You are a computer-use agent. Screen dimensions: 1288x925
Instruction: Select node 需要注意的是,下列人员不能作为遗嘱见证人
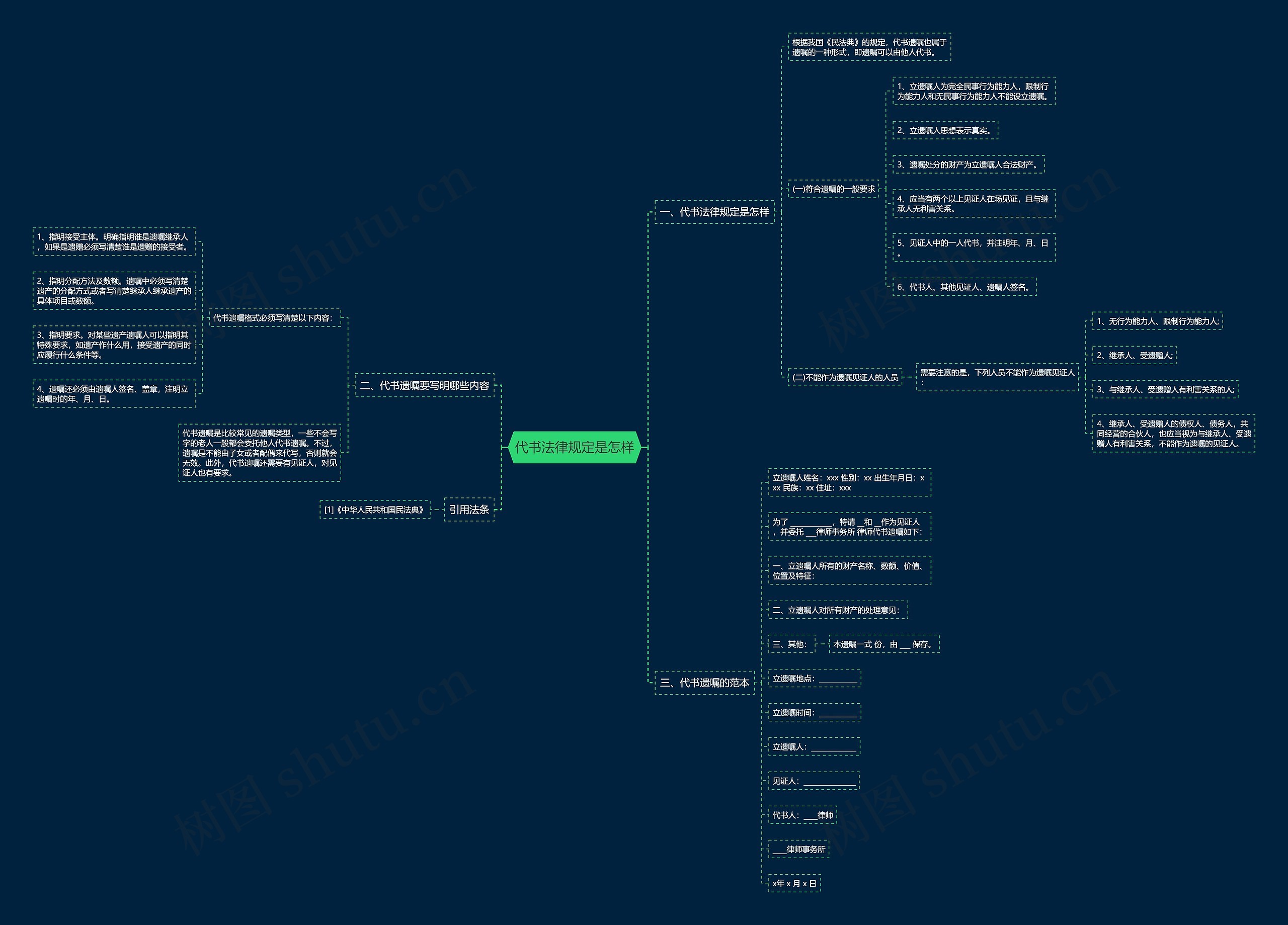pyautogui.click(x=997, y=377)
